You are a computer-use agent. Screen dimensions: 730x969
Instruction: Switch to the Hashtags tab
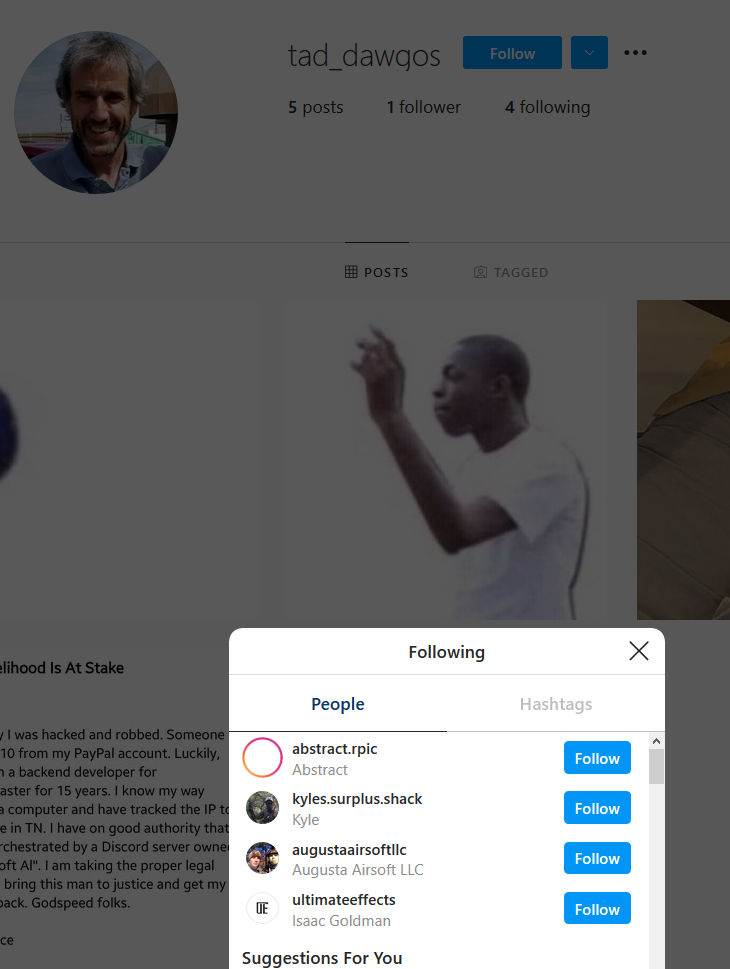pyautogui.click(x=556, y=704)
